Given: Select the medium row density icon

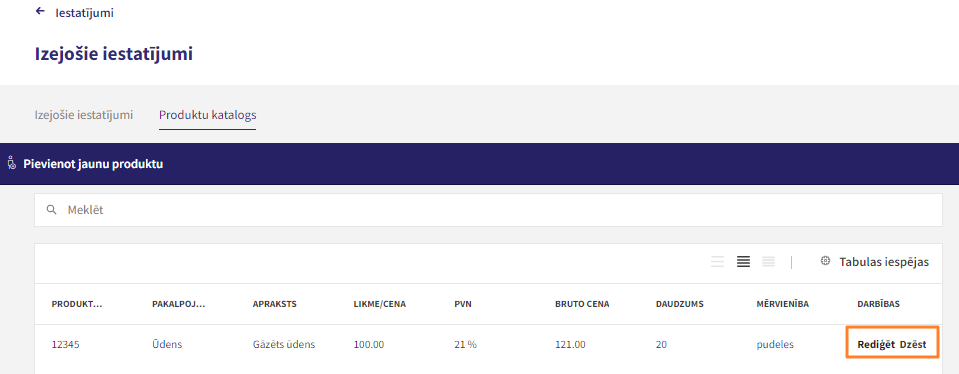Looking at the screenshot, I should coord(743,262).
